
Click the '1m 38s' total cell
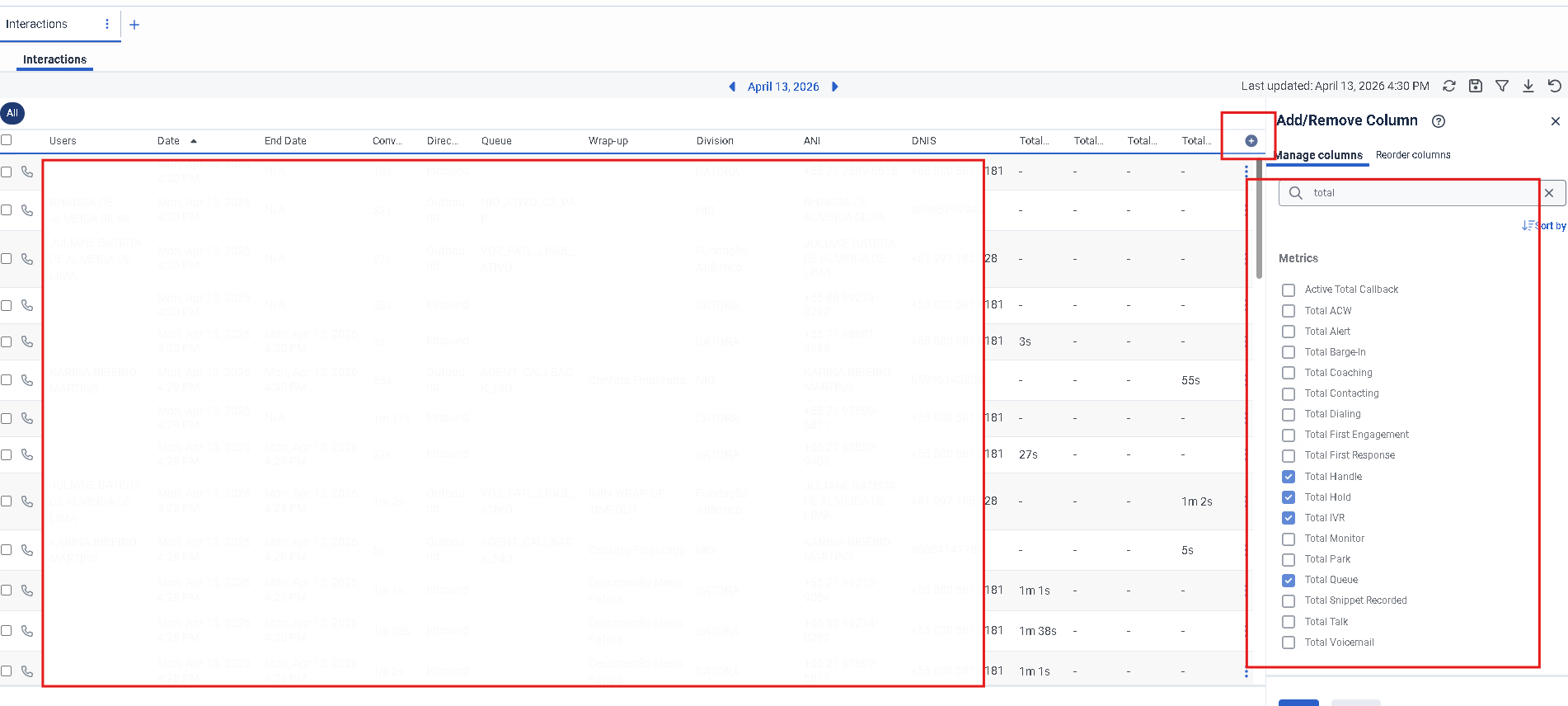(1038, 631)
